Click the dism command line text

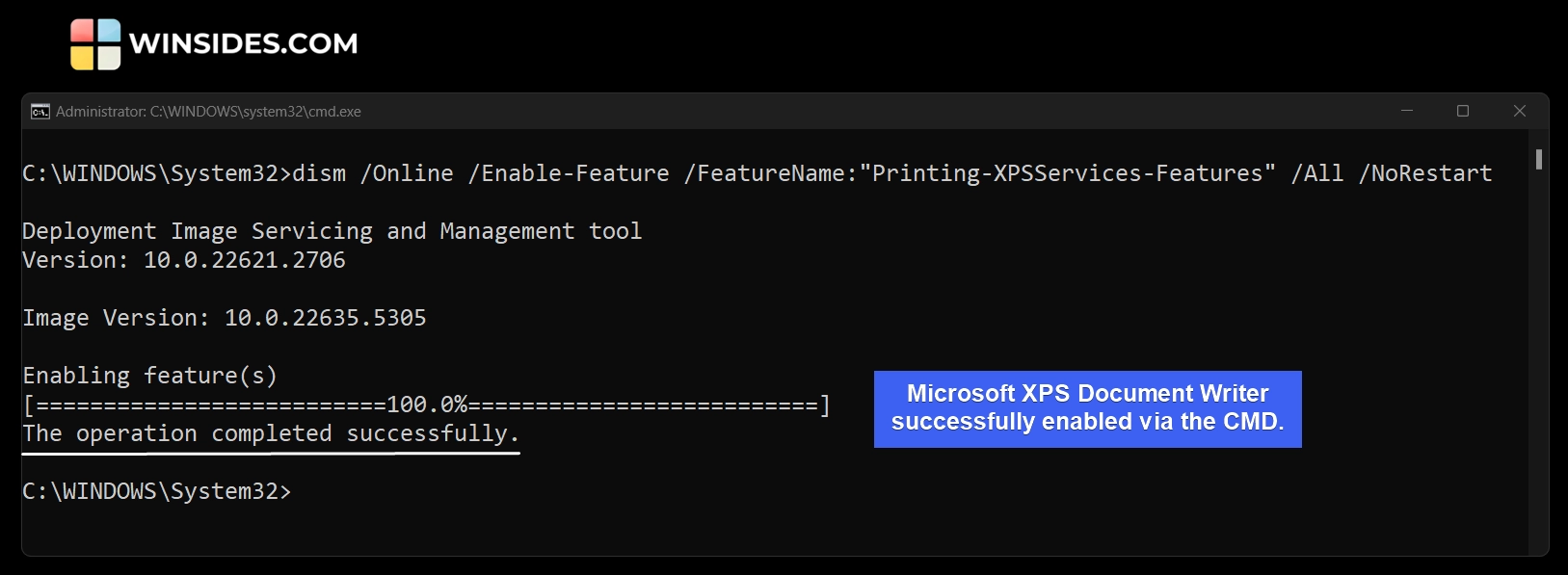coord(318,173)
